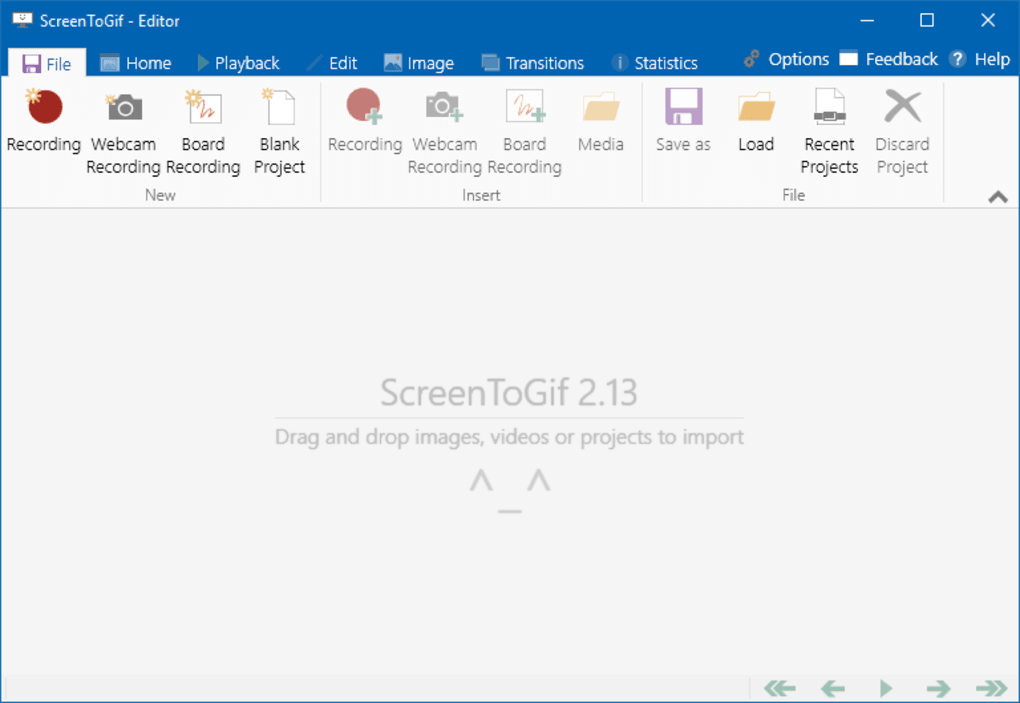Image resolution: width=1020 pixels, height=703 pixels.
Task: Open the Playback tab
Action: [238, 63]
